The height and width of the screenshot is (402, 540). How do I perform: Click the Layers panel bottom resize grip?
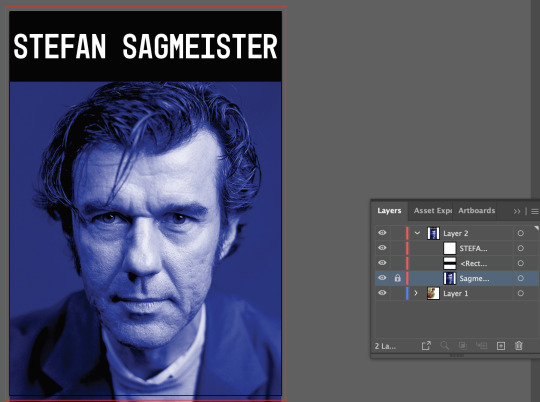coord(456,355)
